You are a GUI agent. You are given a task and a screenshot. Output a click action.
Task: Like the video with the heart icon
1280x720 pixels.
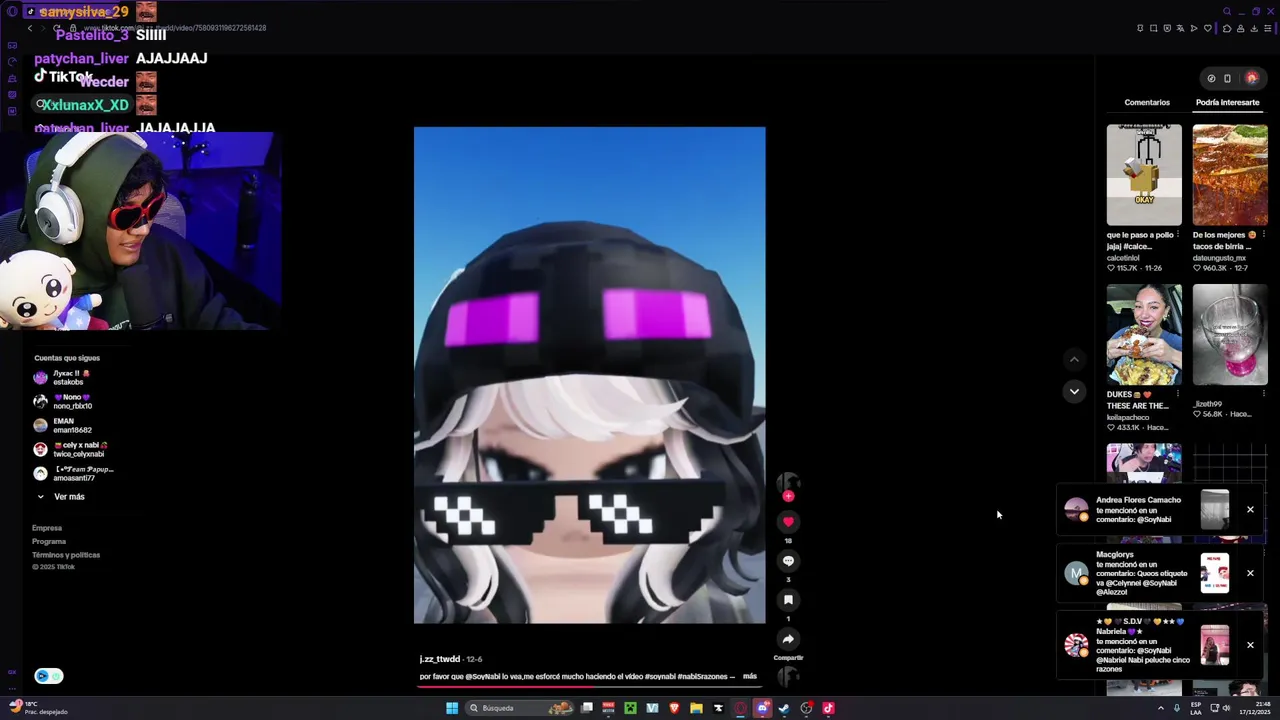click(x=788, y=522)
